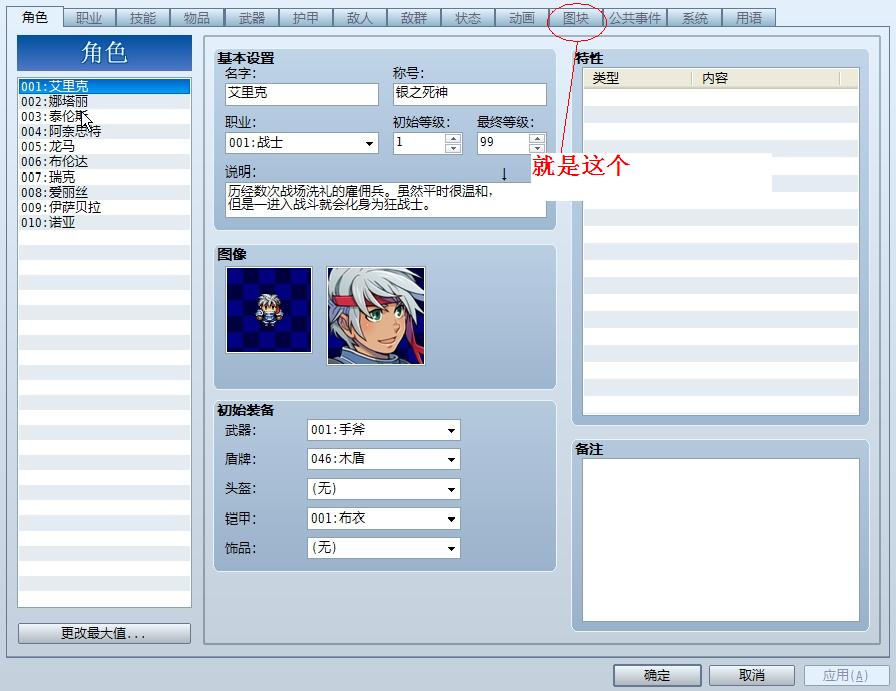Screen dimensions: 896x691
Task: Increase the 最终等级 value with up arrow
Action: (537, 138)
